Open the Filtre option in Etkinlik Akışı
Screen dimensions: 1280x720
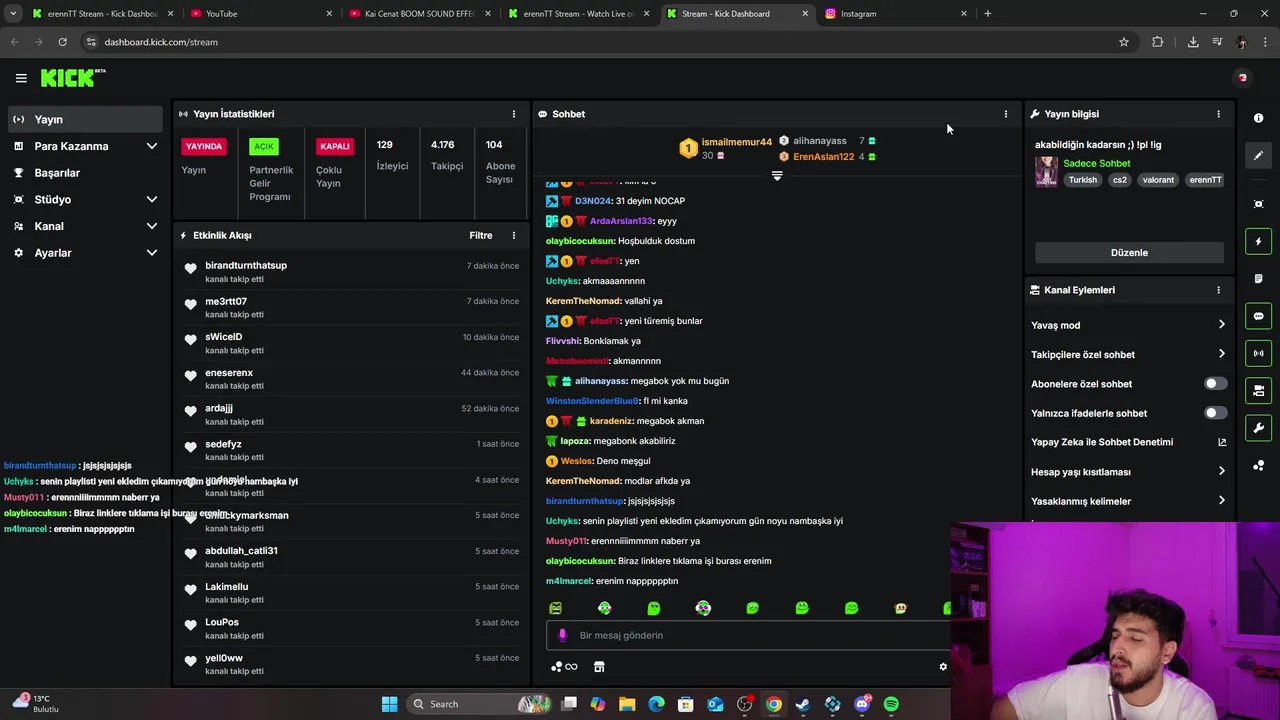coord(481,236)
